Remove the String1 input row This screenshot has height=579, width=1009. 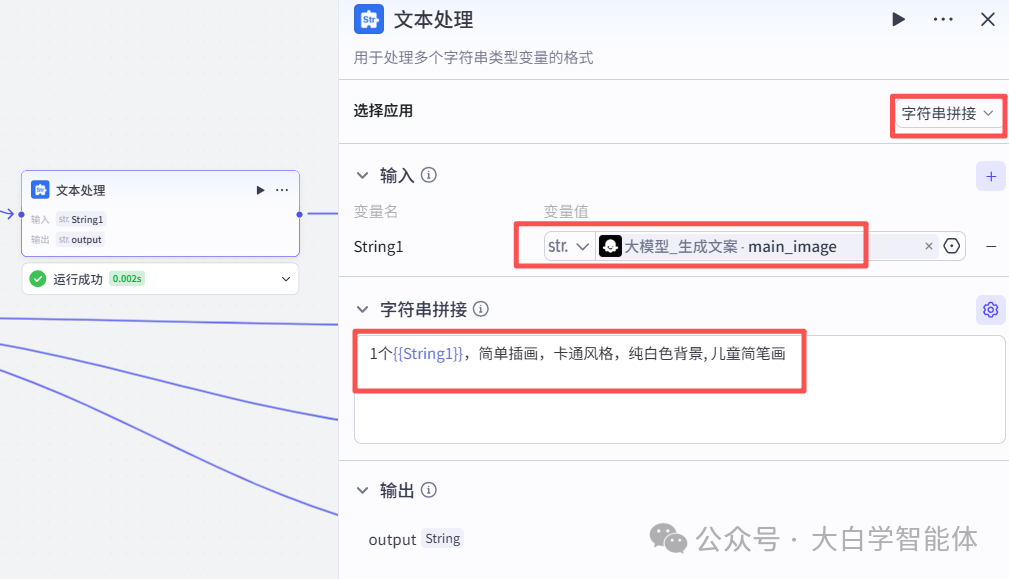pyautogui.click(x=991, y=246)
